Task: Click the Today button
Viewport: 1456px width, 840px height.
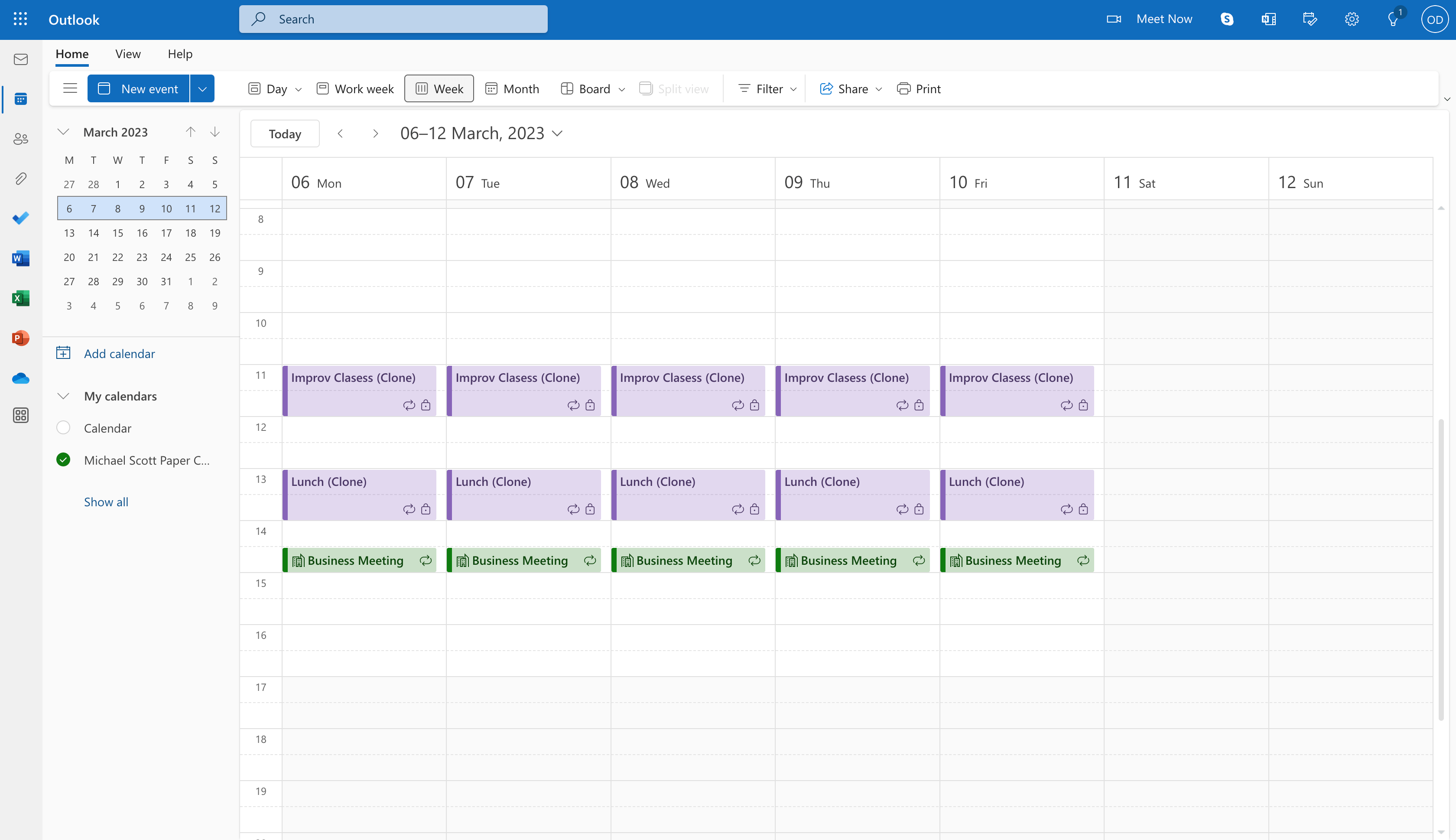Action: point(284,133)
